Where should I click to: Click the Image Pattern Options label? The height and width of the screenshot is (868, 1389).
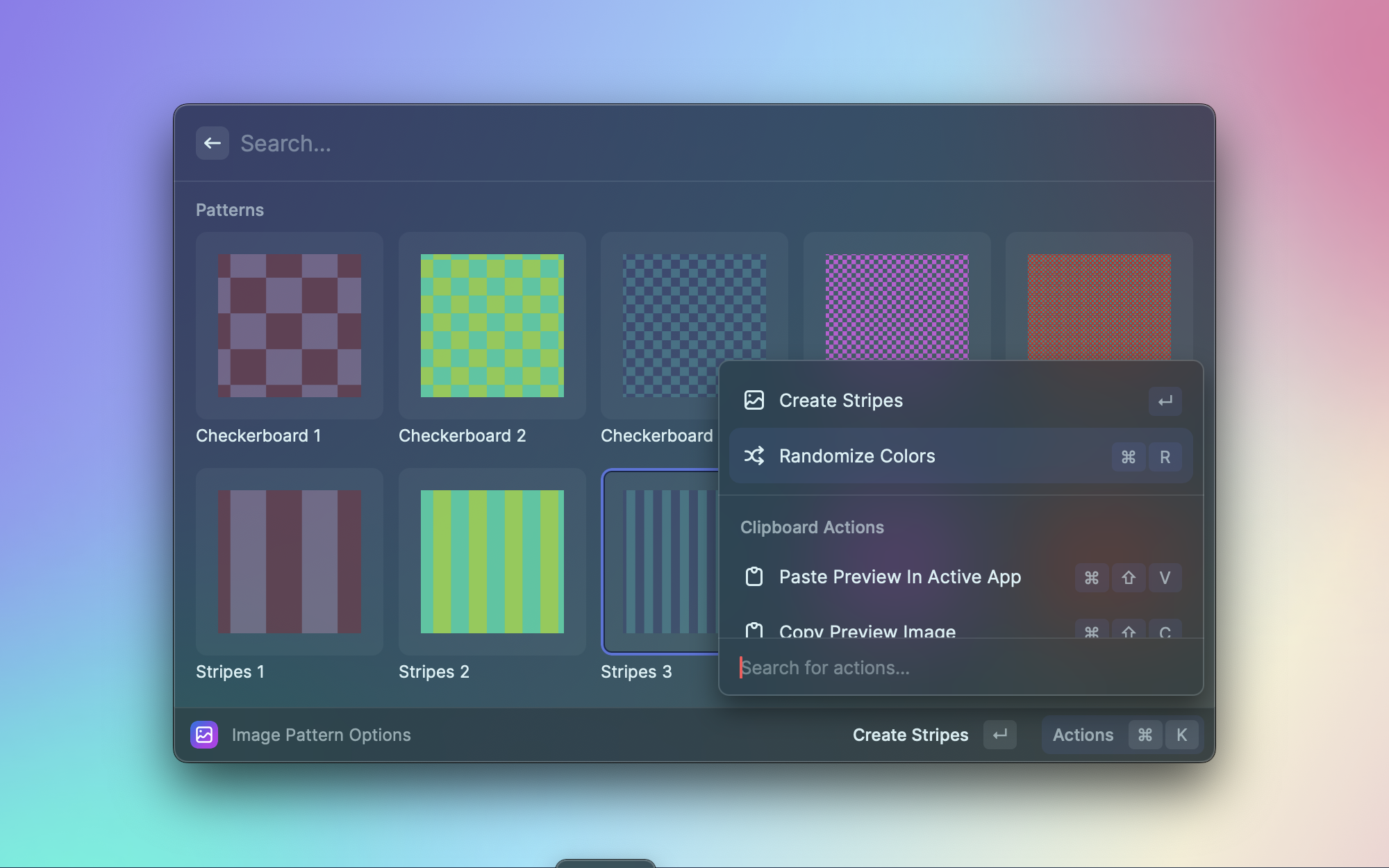pyautogui.click(x=322, y=735)
